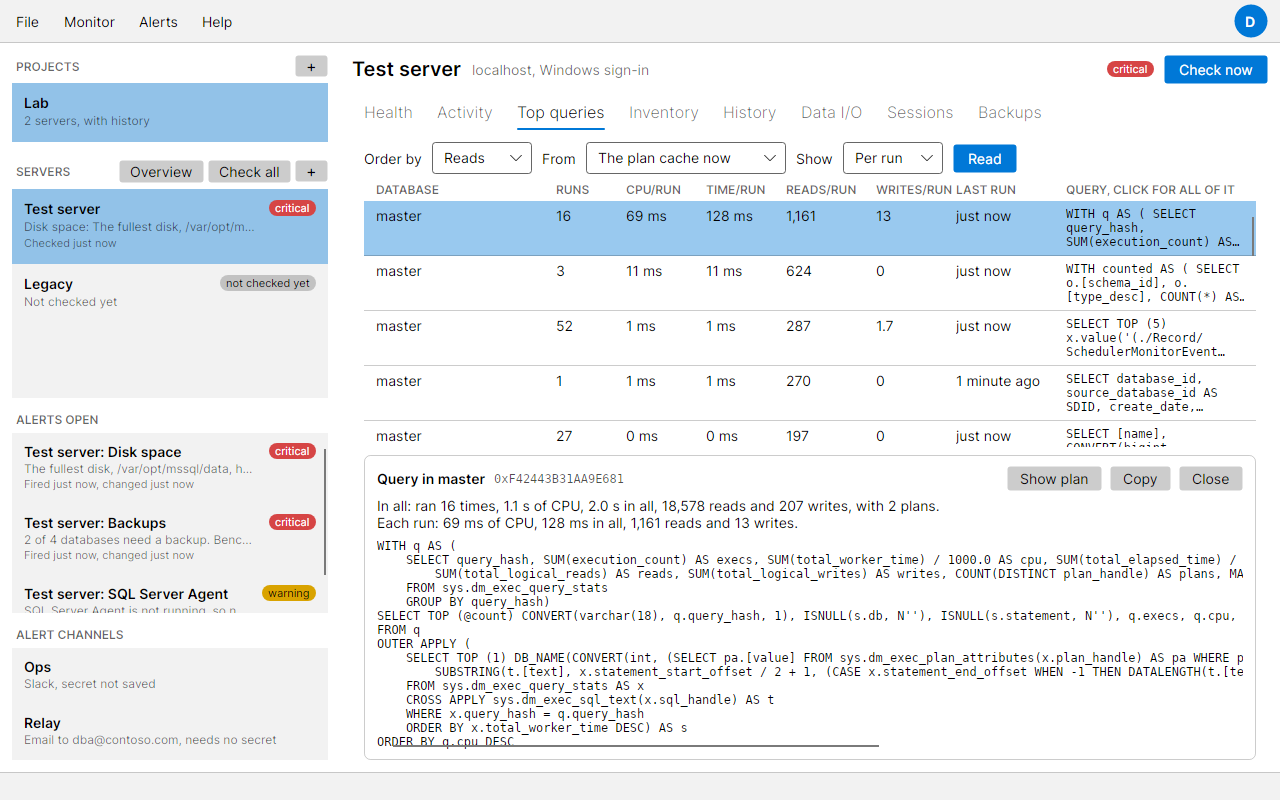Select the Test server entry
Screen dimensions: 1280x800
pyautogui.click(x=170, y=226)
